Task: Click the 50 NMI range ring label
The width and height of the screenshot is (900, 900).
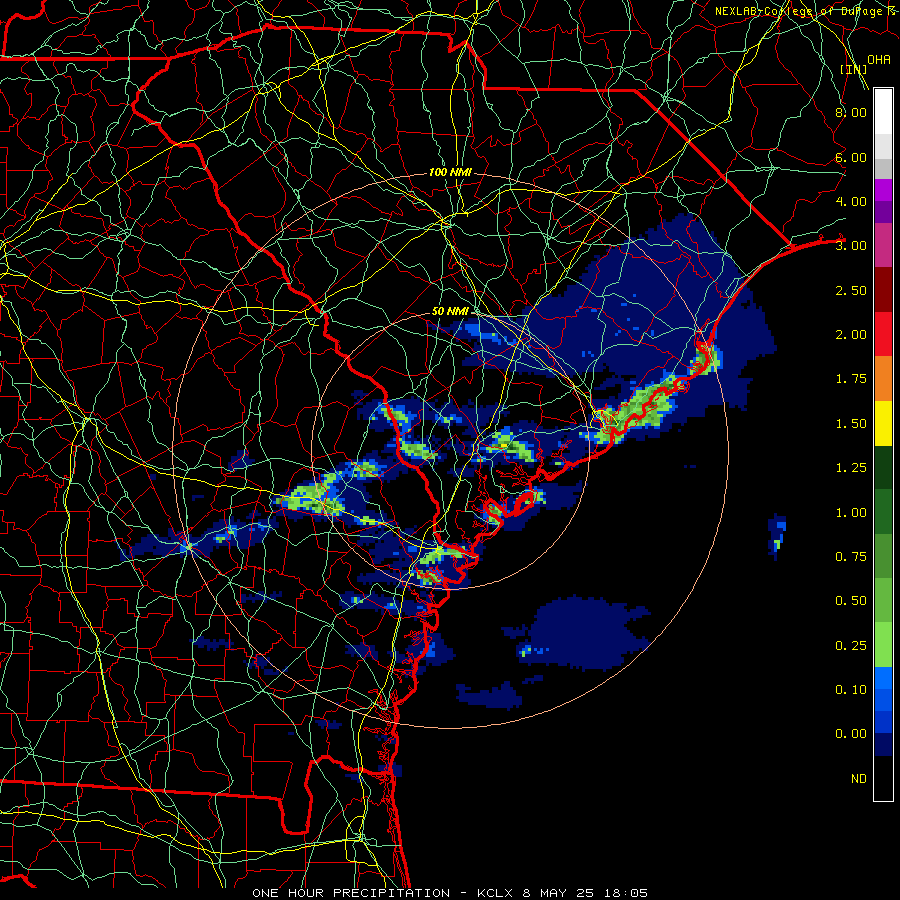Action: 450,311
